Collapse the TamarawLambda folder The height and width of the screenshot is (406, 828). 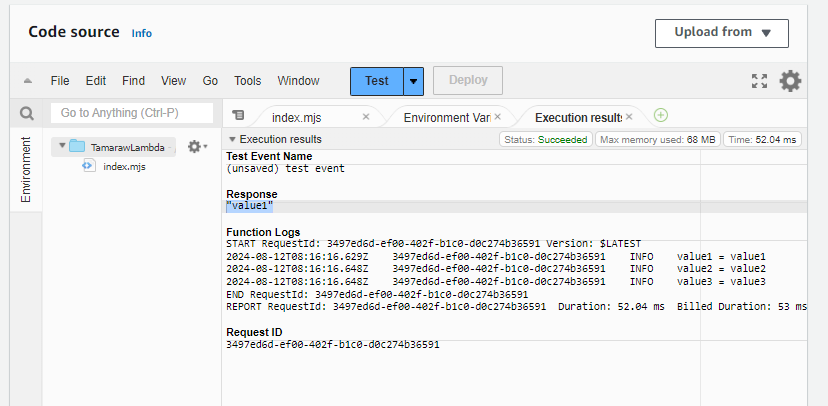click(62, 146)
